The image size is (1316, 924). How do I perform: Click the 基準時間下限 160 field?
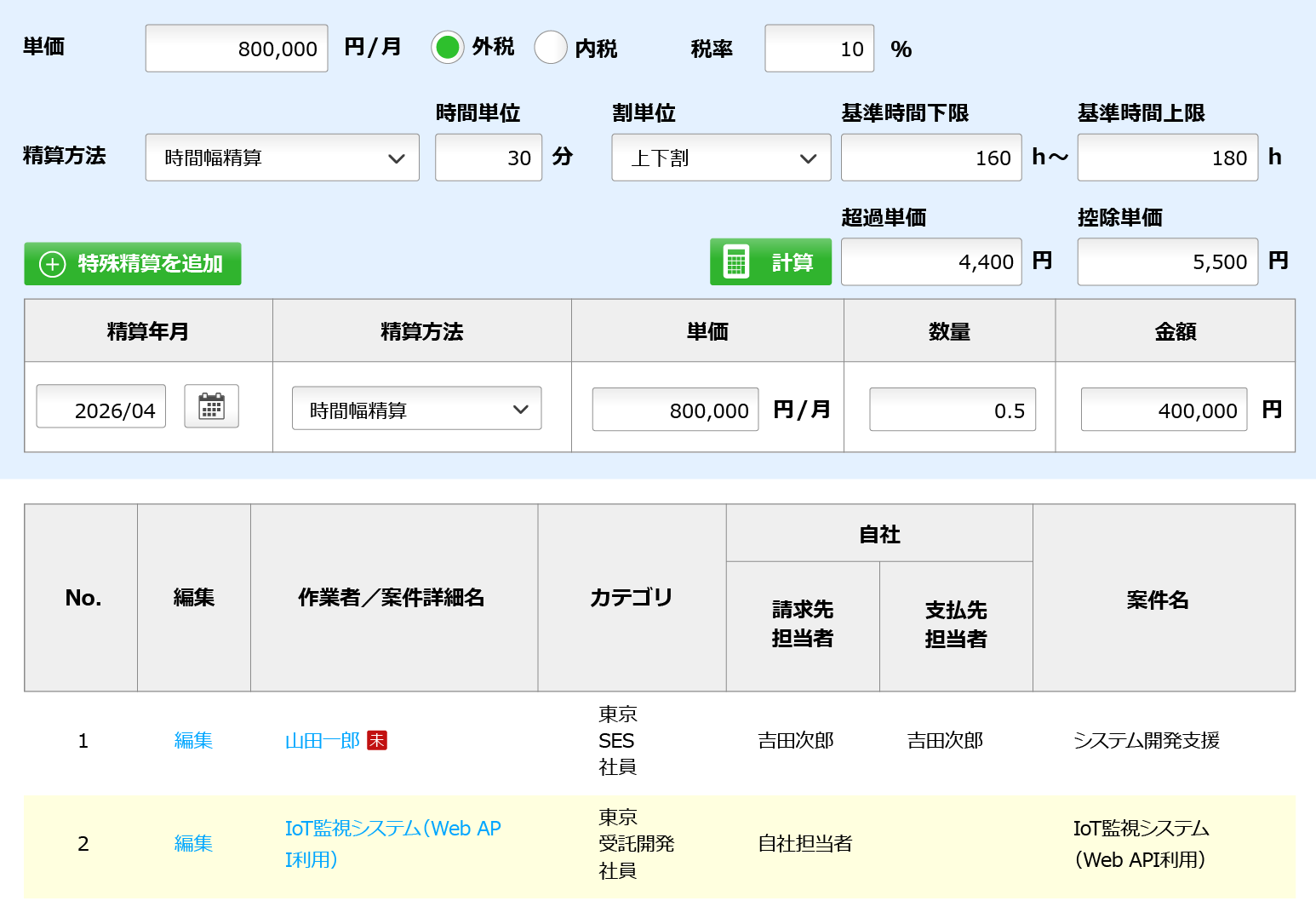pyautogui.click(x=930, y=158)
